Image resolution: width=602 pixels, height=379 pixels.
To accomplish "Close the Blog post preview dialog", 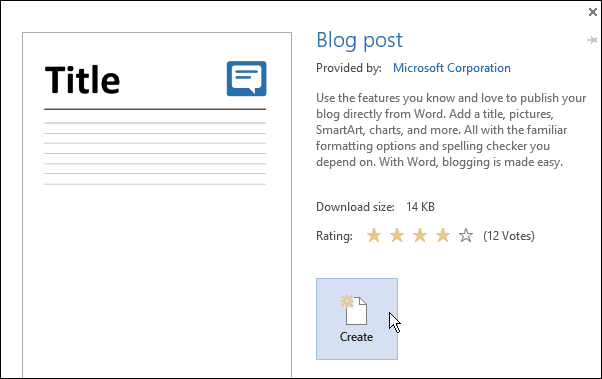I will (x=593, y=12).
